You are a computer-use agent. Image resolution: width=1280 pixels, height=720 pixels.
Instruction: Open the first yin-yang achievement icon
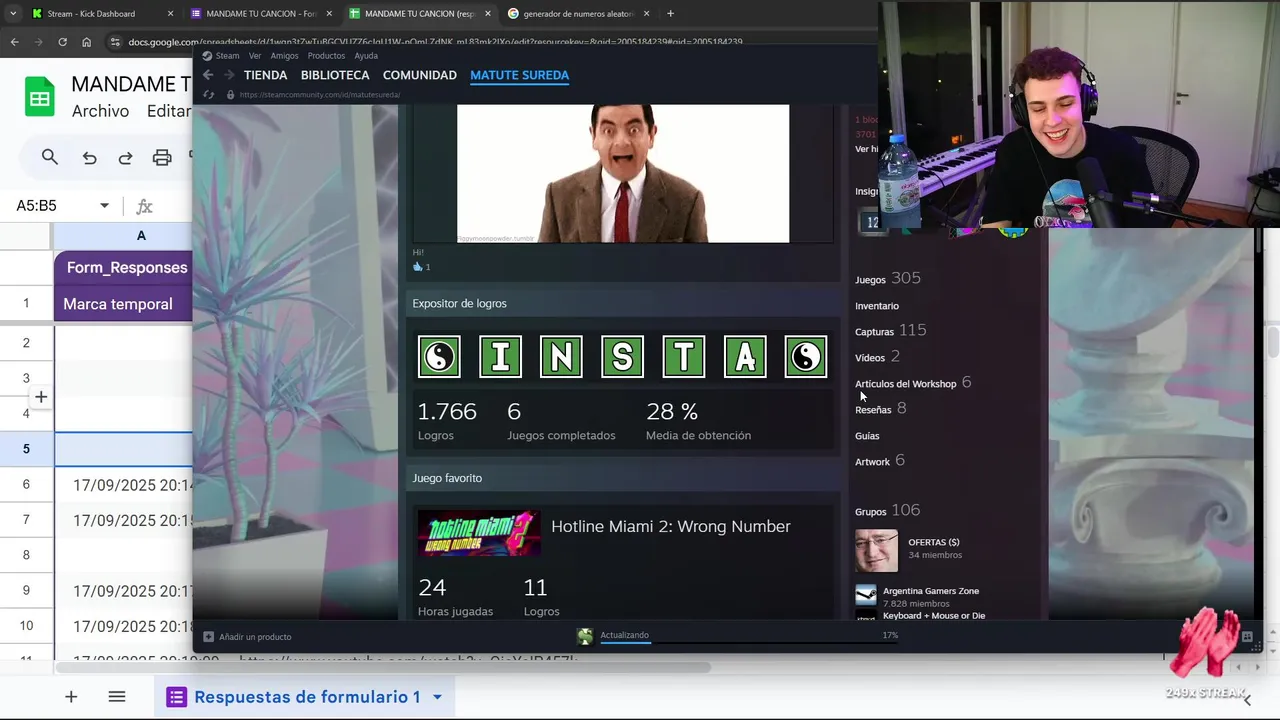pyautogui.click(x=439, y=357)
